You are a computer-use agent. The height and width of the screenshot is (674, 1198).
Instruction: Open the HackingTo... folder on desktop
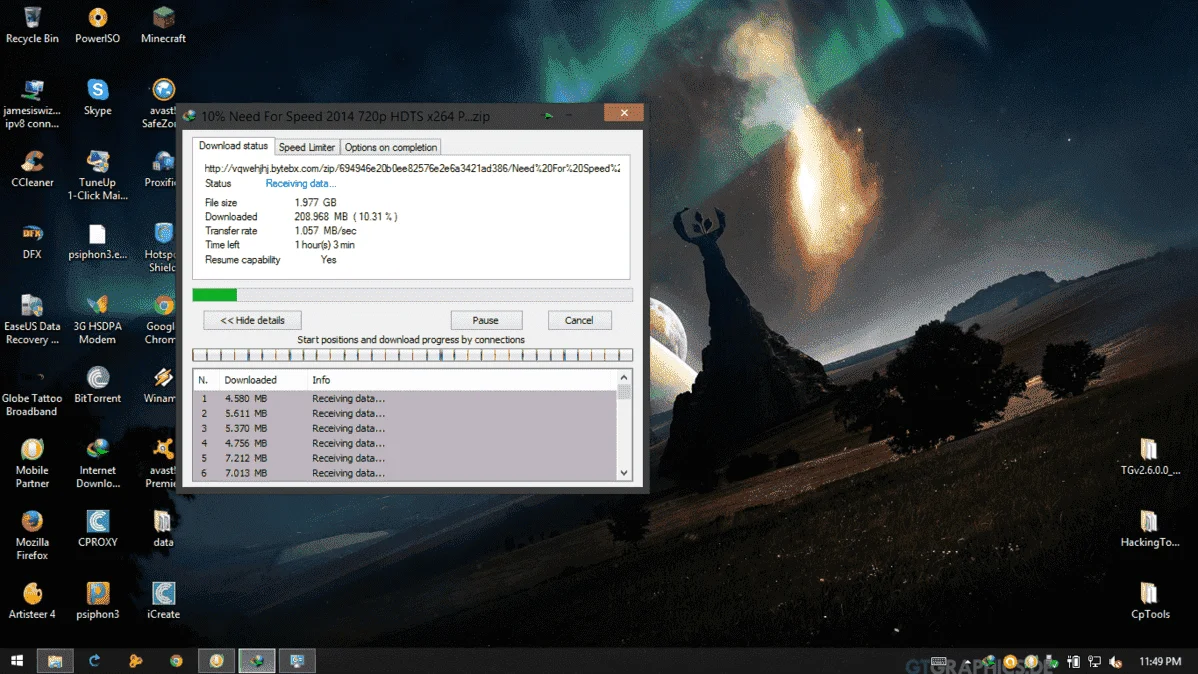1149,529
